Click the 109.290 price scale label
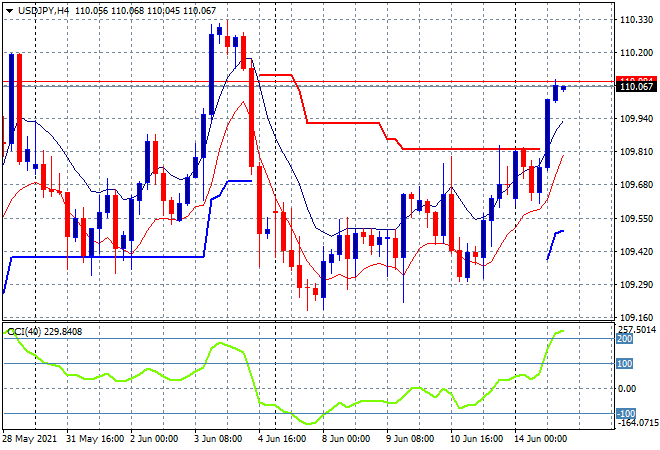Viewport: 660px width, 450px height. (x=636, y=285)
